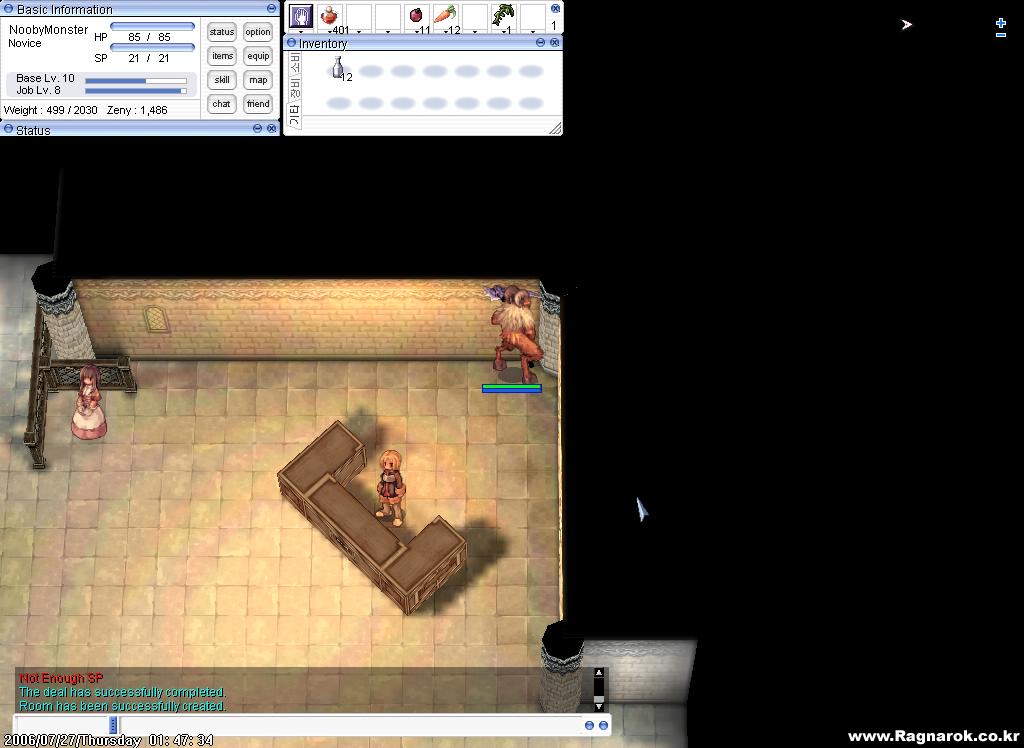Click the 2006/07/27 timestamp text
Screen dimensions: 1024x748
tap(108, 741)
